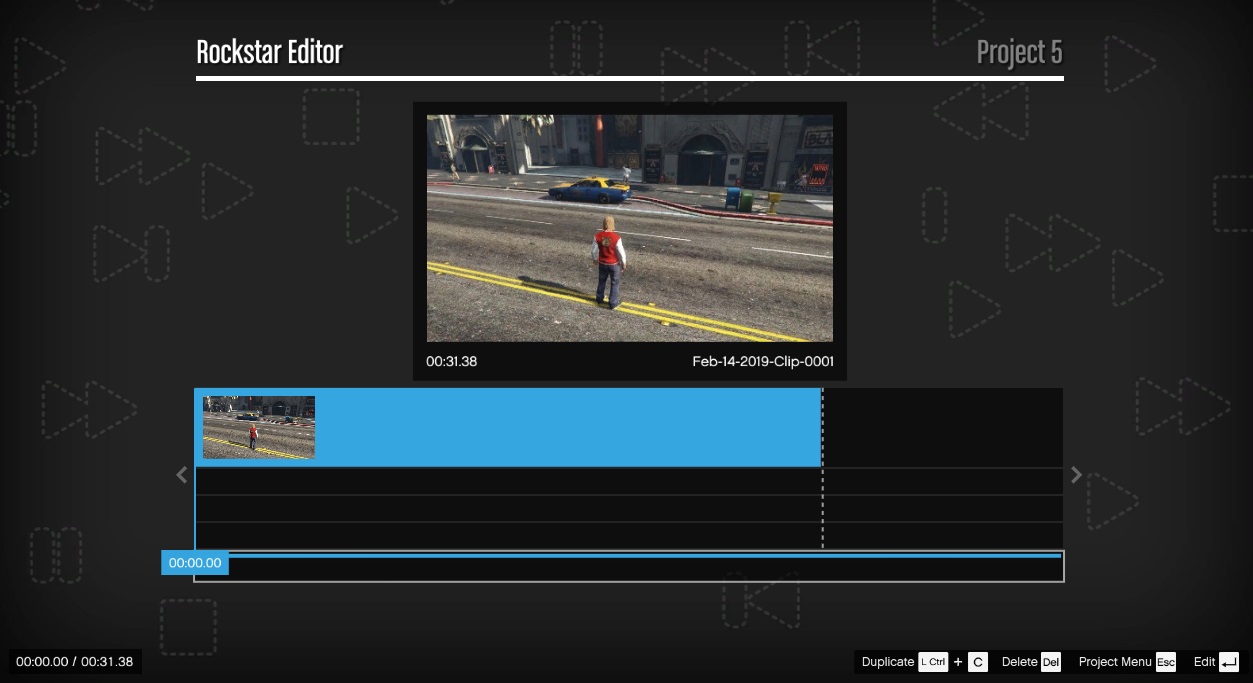This screenshot has height=683, width=1253.
Task: Click the Esc key icon
Action: [x=1166, y=662]
